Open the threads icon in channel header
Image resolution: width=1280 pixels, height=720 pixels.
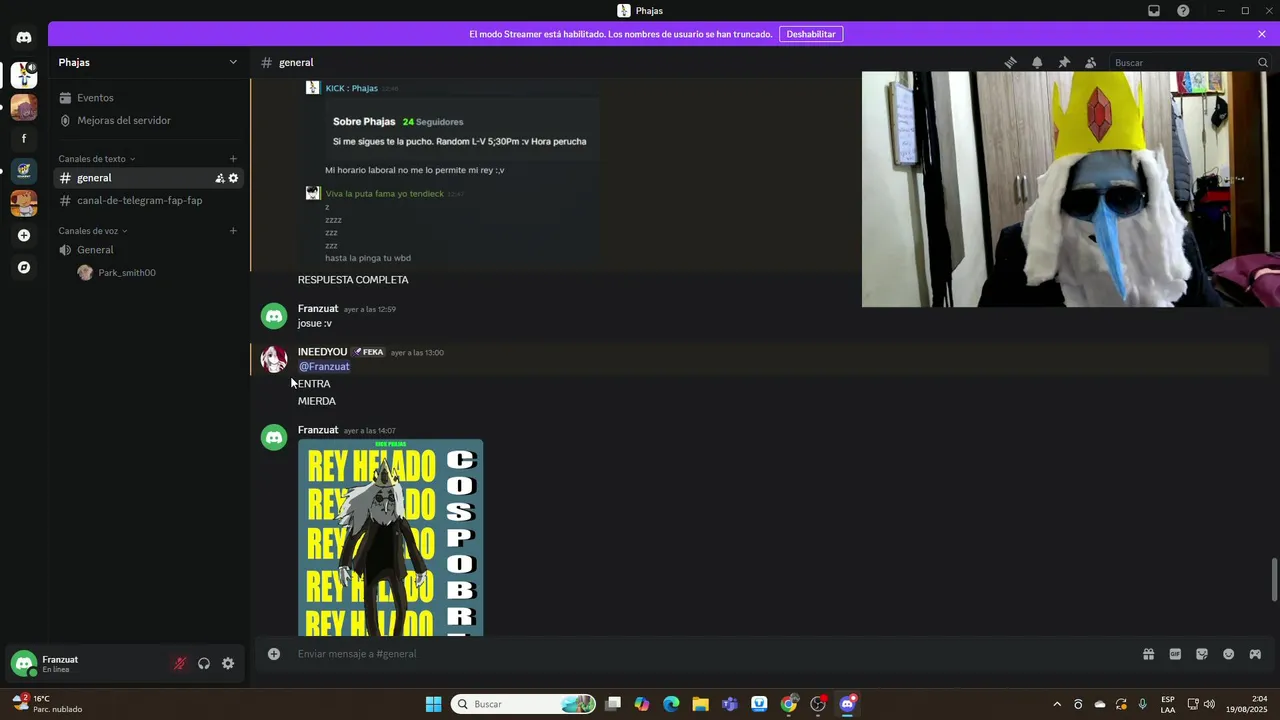tap(1011, 62)
